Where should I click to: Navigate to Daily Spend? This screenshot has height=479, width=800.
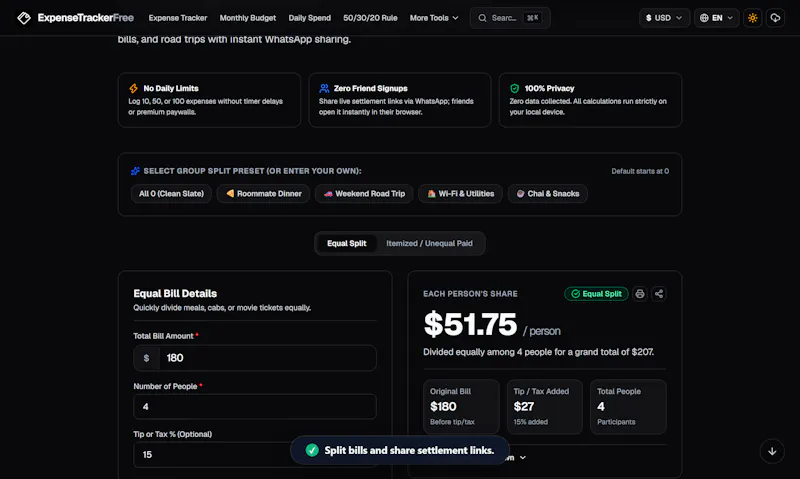[309, 18]
